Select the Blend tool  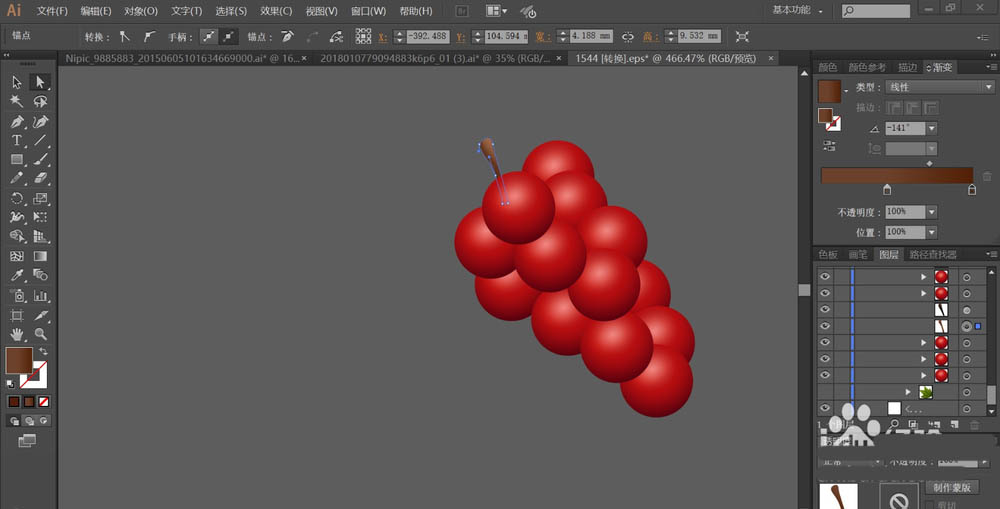point(40,276)
